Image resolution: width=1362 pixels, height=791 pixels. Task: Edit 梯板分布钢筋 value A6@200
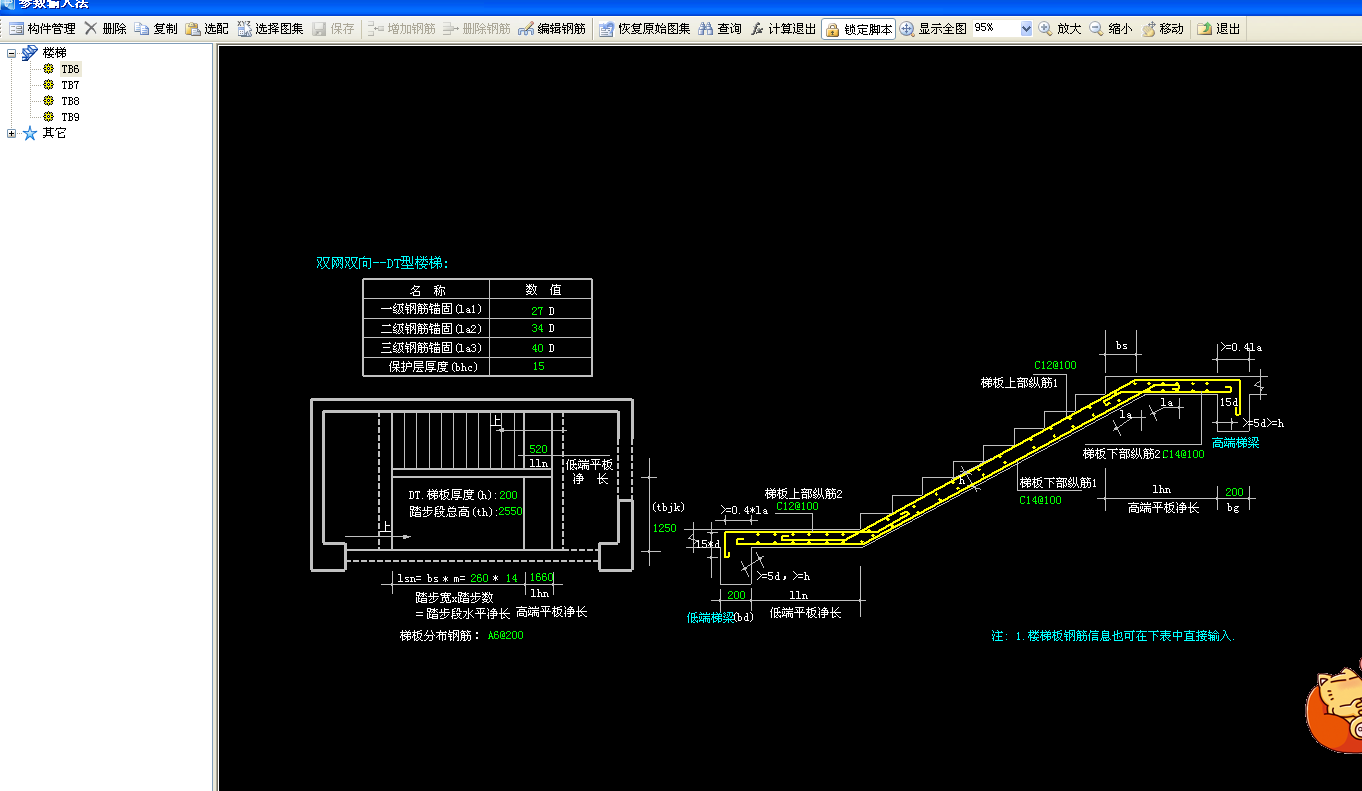point(505,636)
